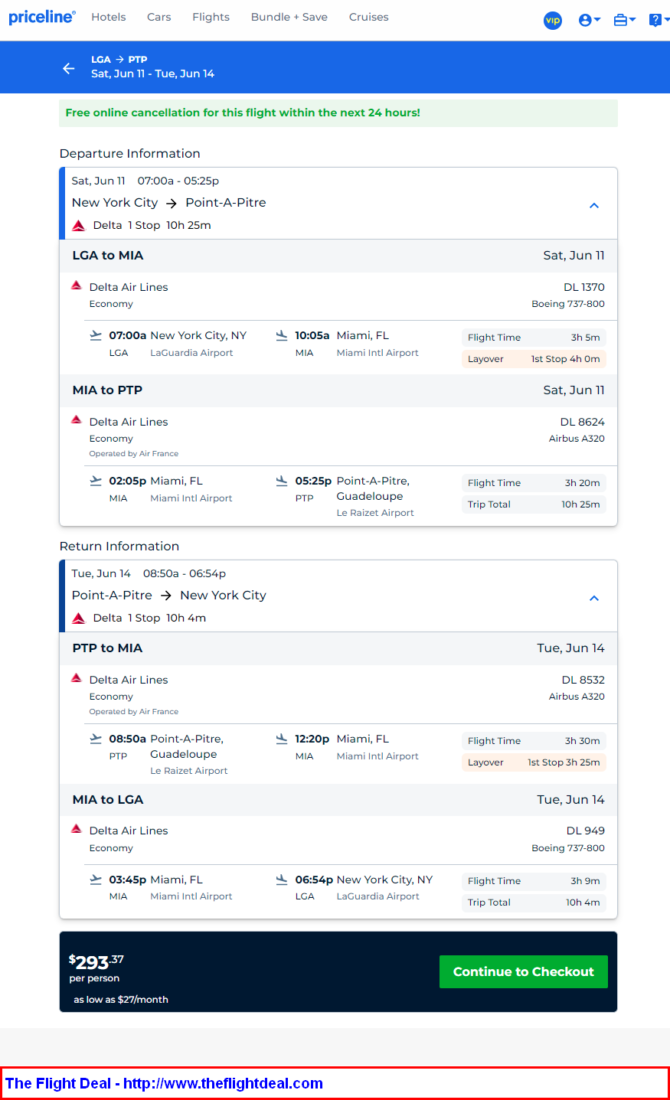670x1100 pixels.
Task: Collapse the departure flight details chevron
Action: click(594, 206)
